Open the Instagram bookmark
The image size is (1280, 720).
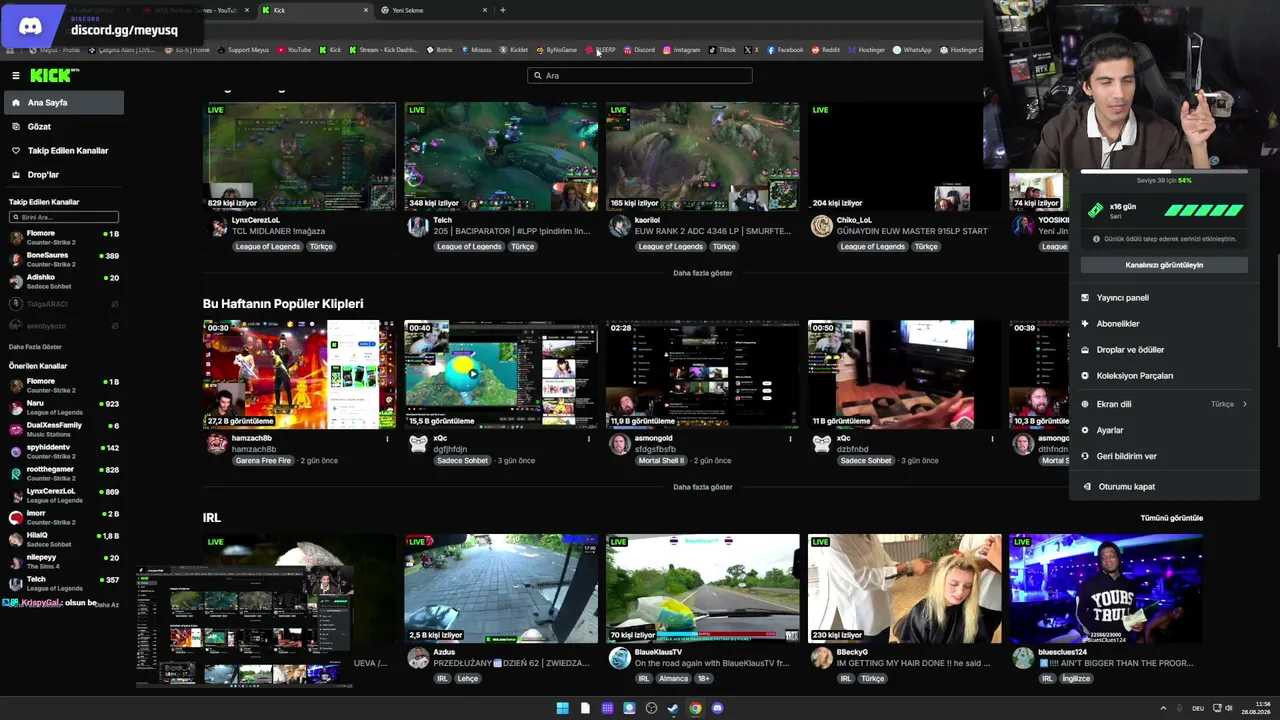pyautogui.click(x=681, y=50)
